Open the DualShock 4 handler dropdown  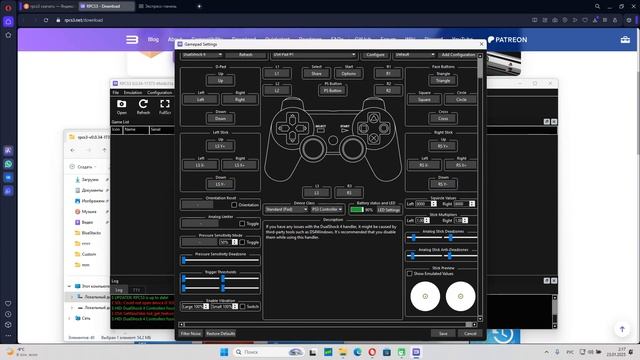coord(202,54)
